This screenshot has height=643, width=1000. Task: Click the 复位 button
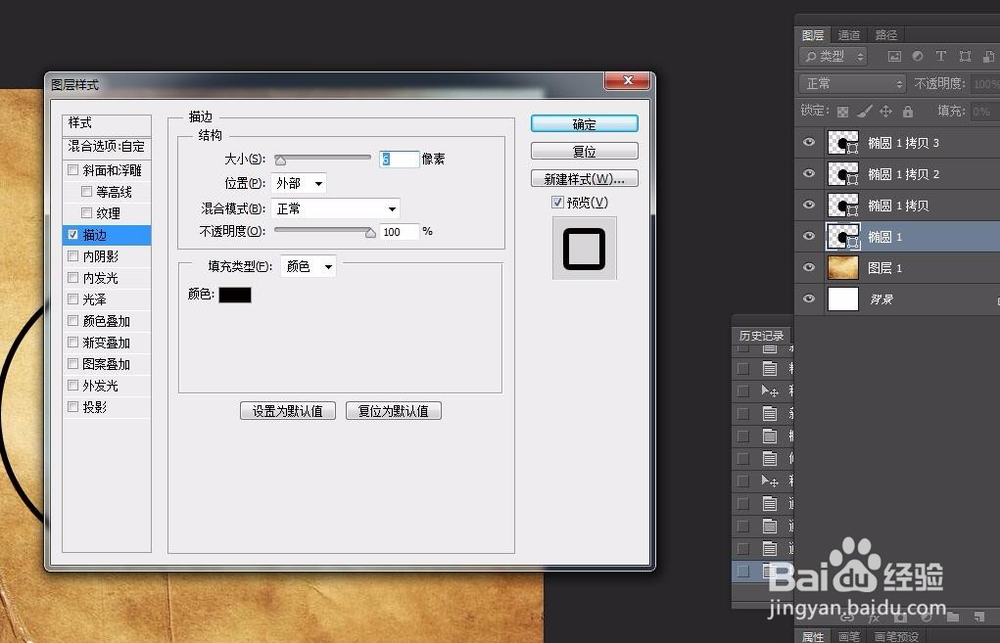coord(584,151)
